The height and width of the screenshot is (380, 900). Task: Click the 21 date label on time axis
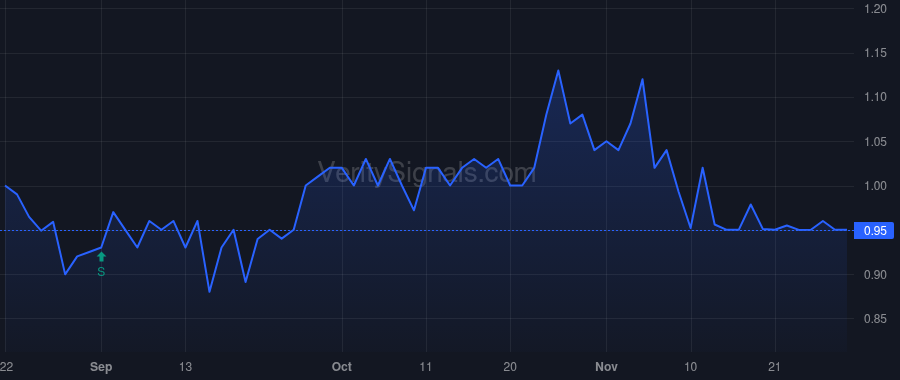tap(774, 367)
